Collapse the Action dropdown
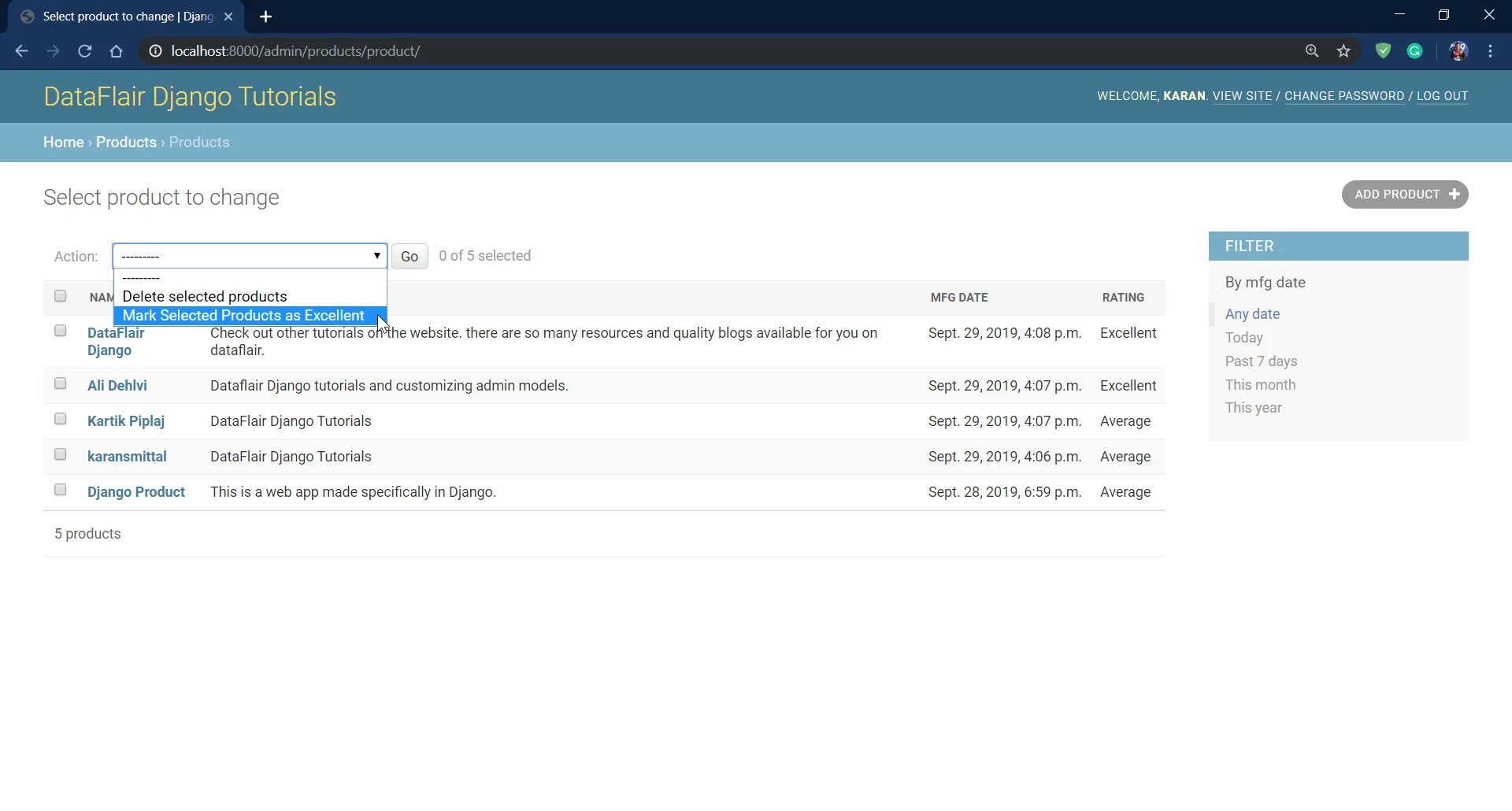Viewport: 1512px width, 811px height. pyautogui.click(x=250, y=256)
